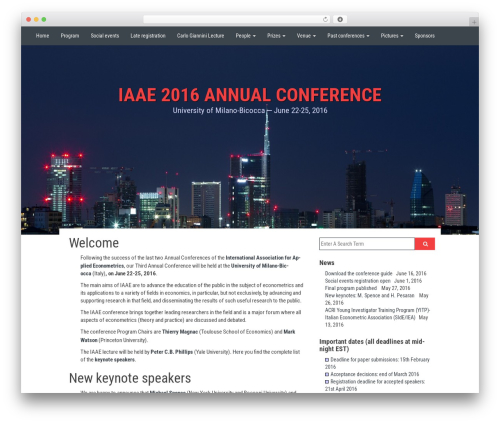Expand the Pictures dropdown menu

pyautogui.click(x=392, y=36)
